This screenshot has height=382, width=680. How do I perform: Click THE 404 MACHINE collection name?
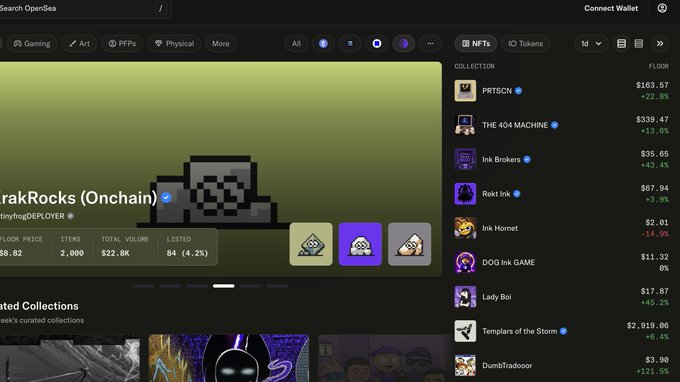515,125
